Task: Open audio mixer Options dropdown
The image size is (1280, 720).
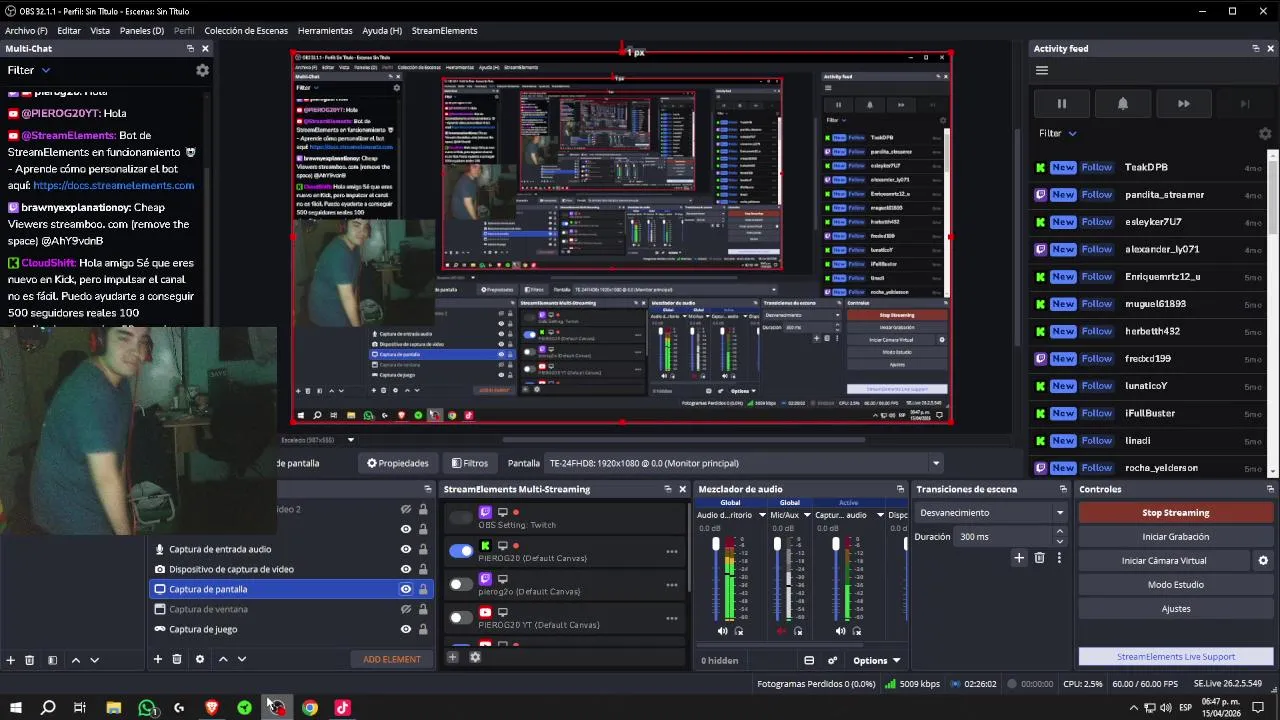Action: pyautogui.click(x=877, y=660)
